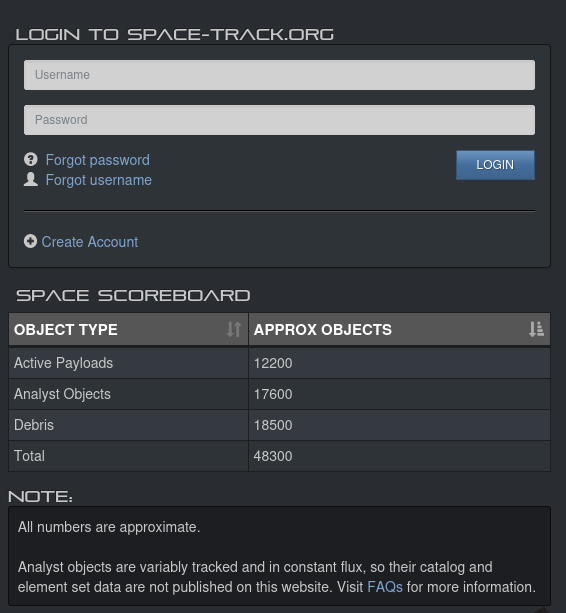Open the Forgot password link
Image resolution: width=566 pixels, height=613 pixels.
(98, 160)
